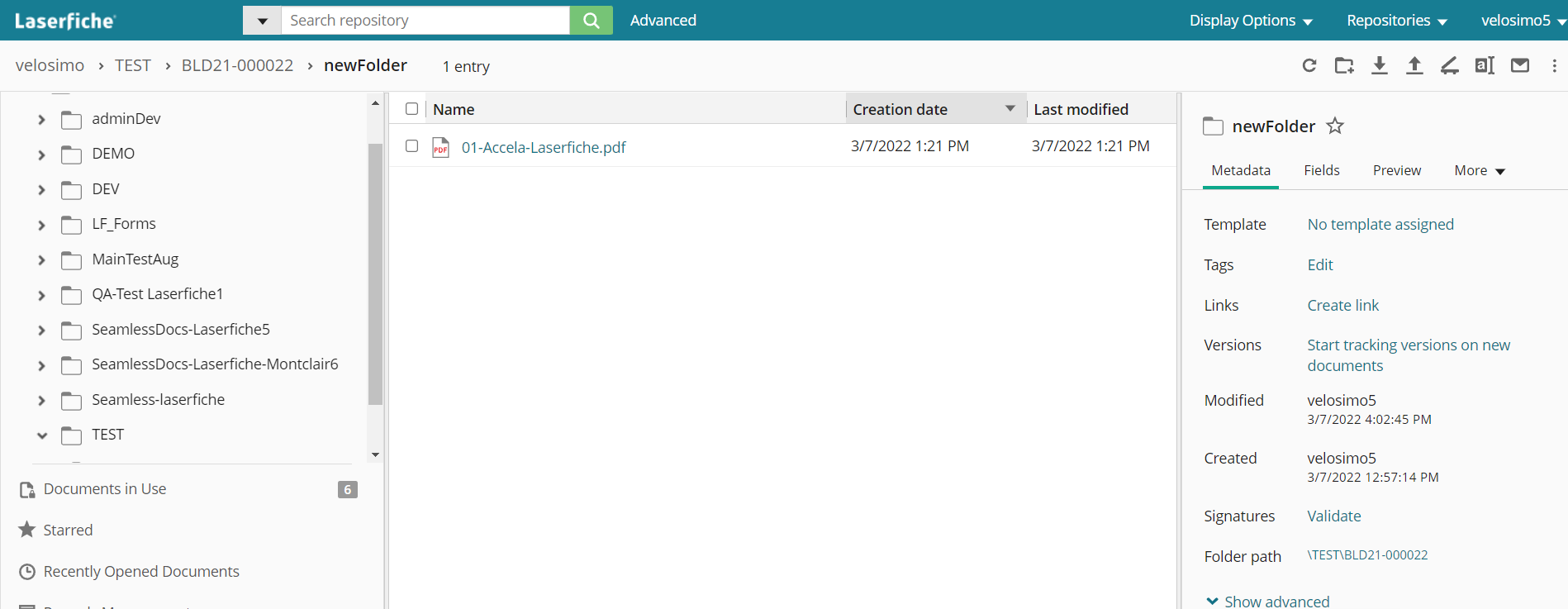Click the green search magnifier button
Viewport: 1568px width, 609px height.
click(x=591, y=20)
